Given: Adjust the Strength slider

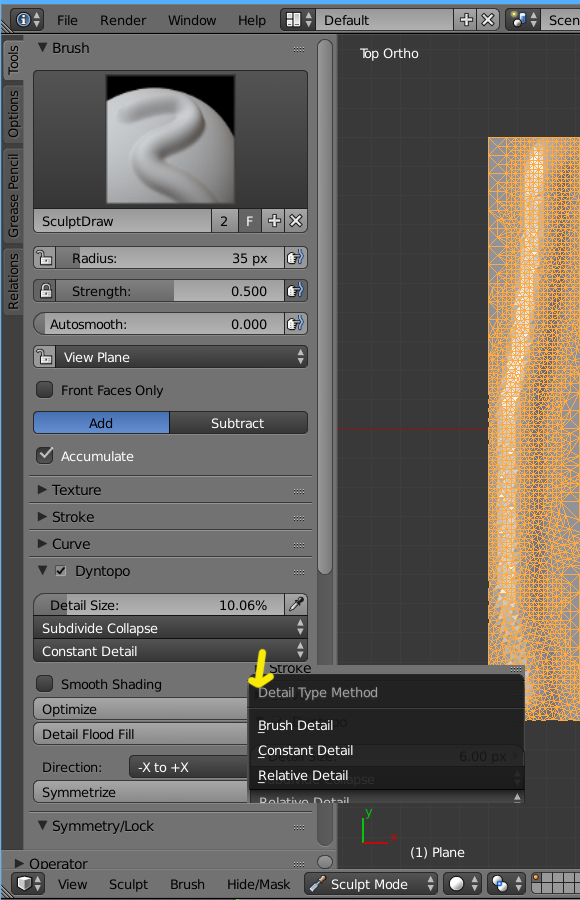Looking at the screenshot, I should [x=170, y=291].
